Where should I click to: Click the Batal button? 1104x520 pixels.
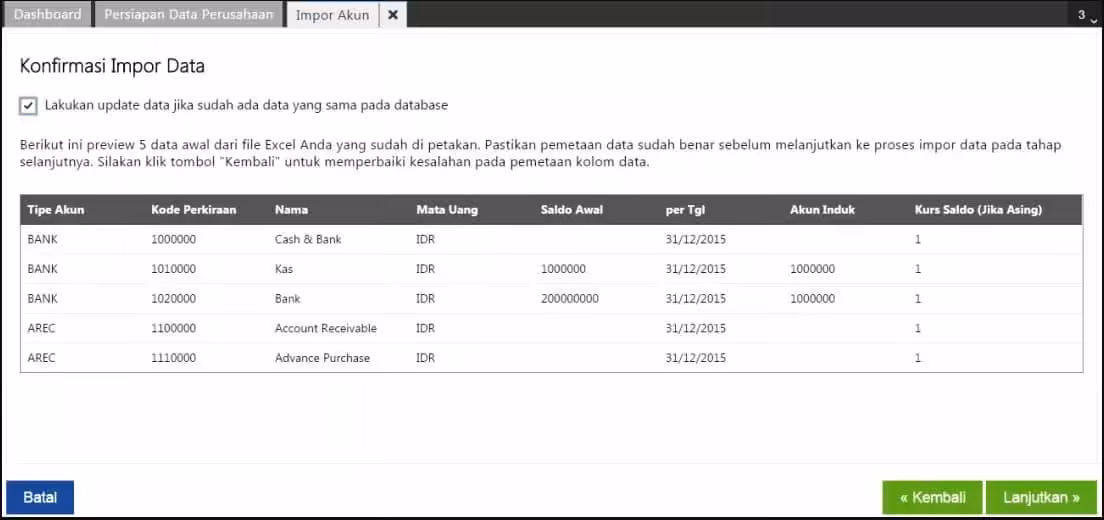(x=40, y=497)
